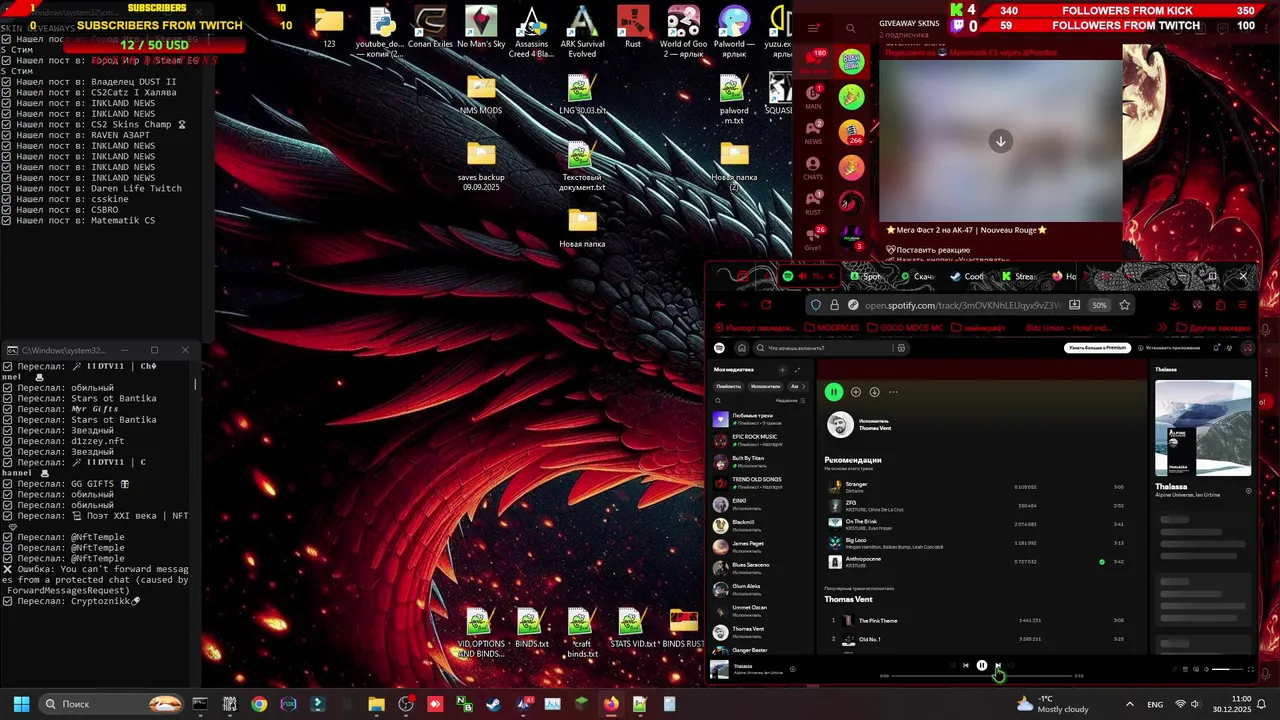Skip to the next track in the player bar
The height and width of the screenshot is (720, 1280).
997,665
